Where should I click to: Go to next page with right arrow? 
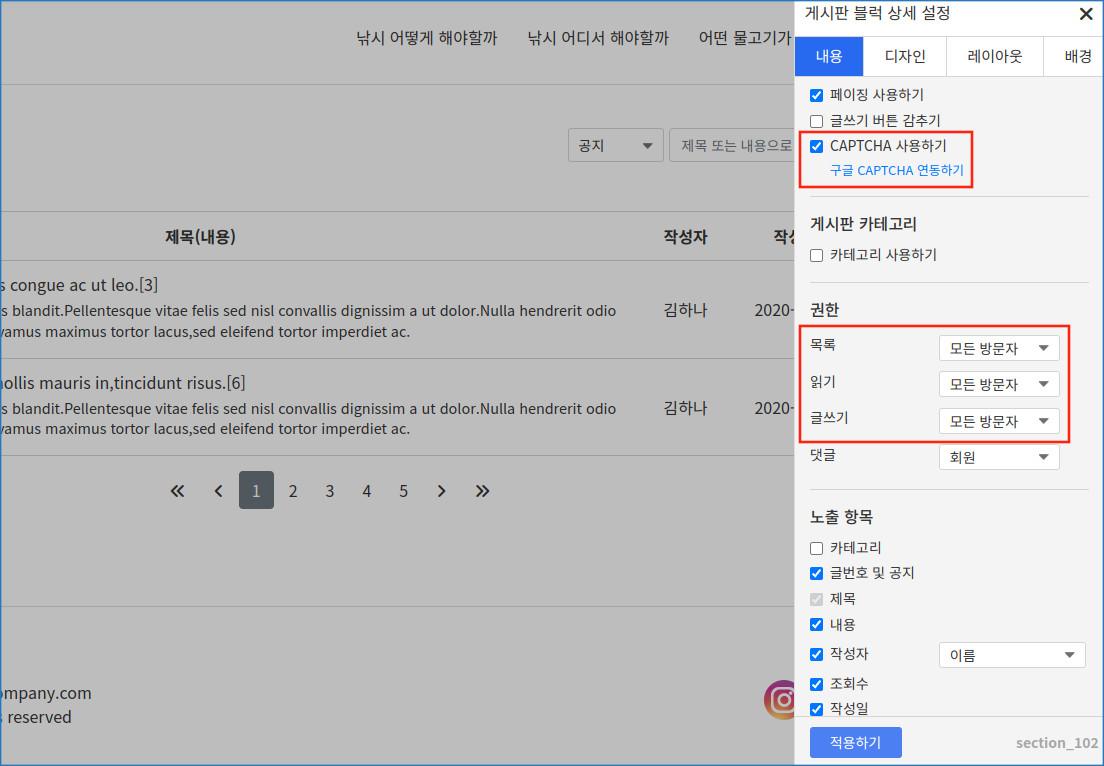441,491
